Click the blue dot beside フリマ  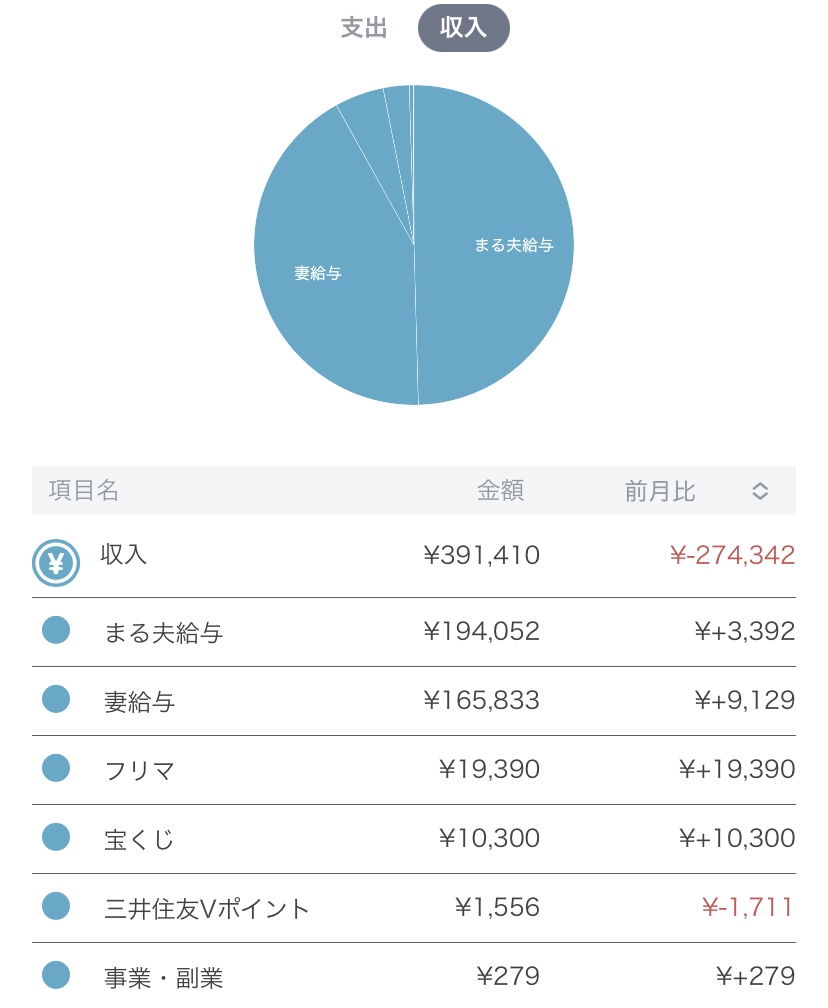pos(56,769)
